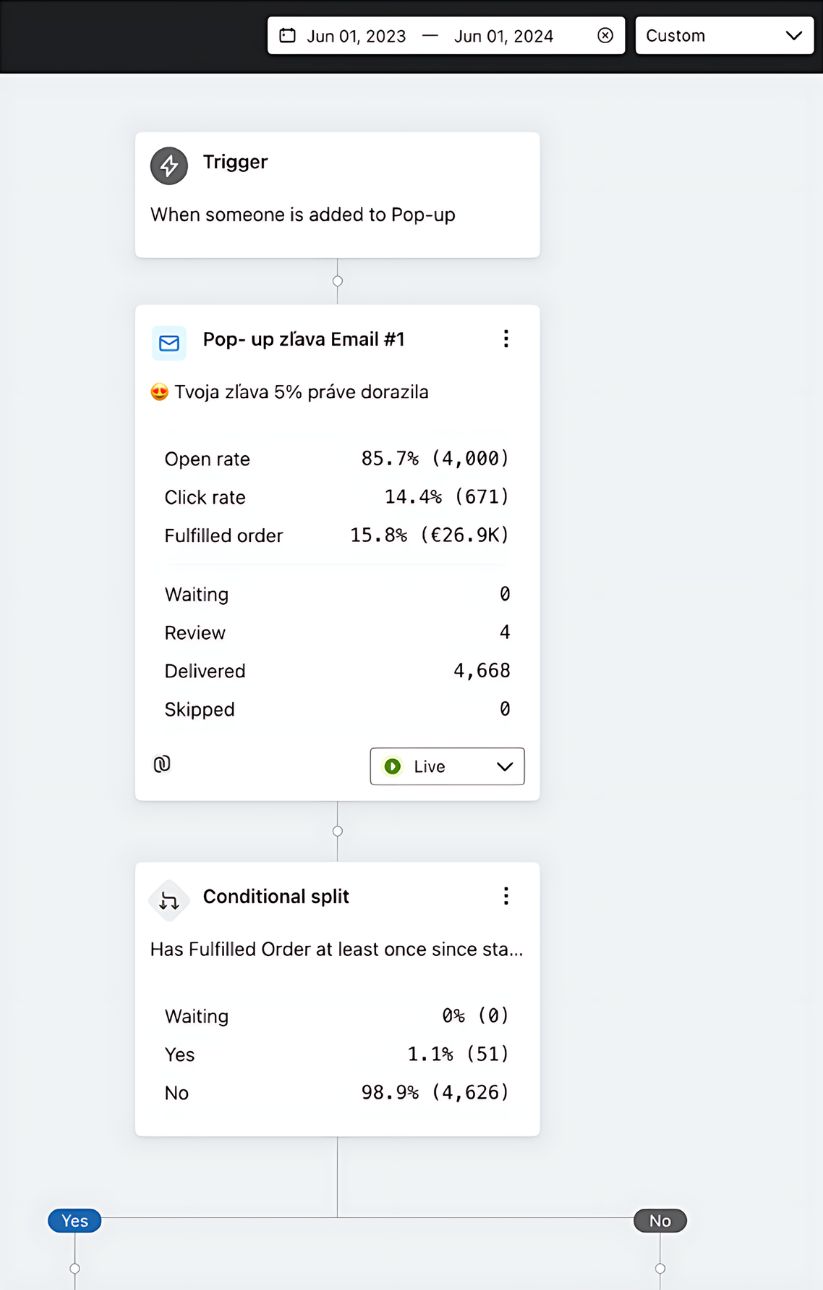Click the add-step node under Yes branch

[75, 1268]
